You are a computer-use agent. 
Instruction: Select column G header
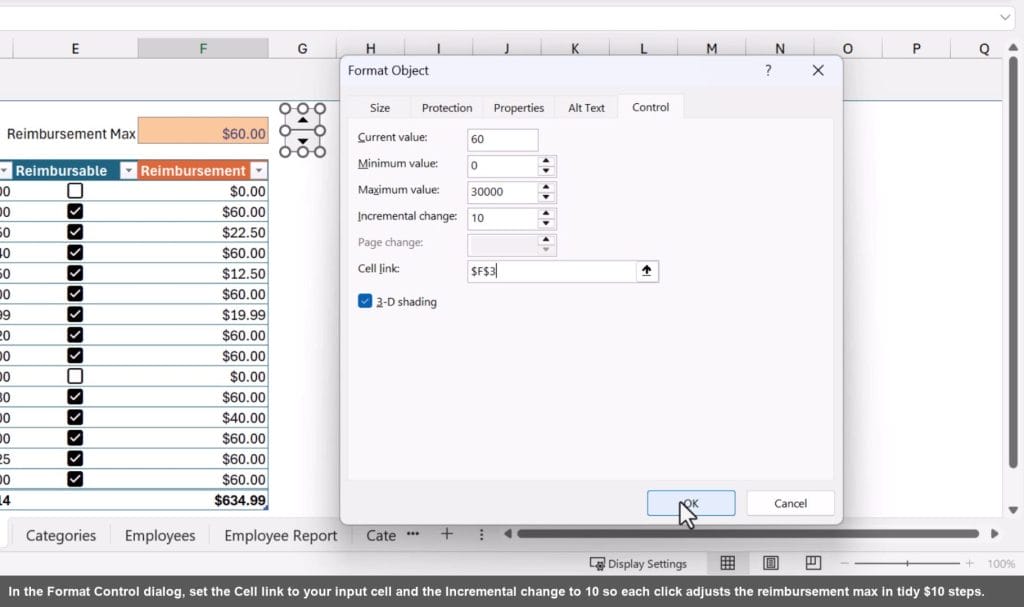pos(302,48)
